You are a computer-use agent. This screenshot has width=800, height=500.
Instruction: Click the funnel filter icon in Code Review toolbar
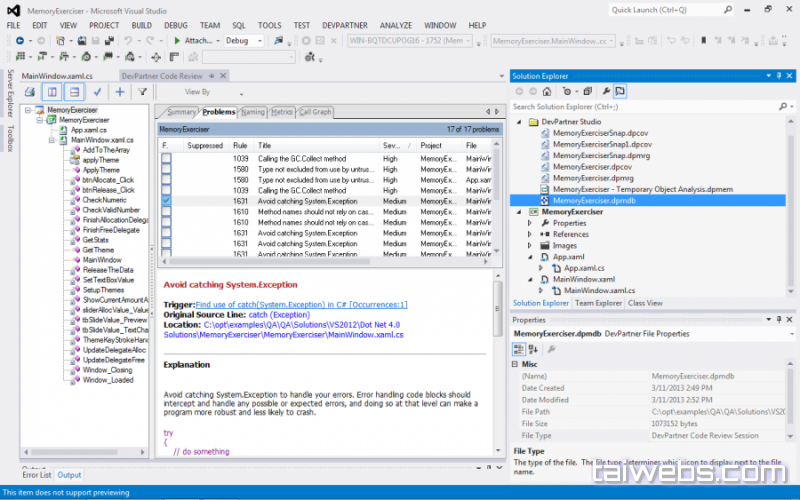pos(143,91)
